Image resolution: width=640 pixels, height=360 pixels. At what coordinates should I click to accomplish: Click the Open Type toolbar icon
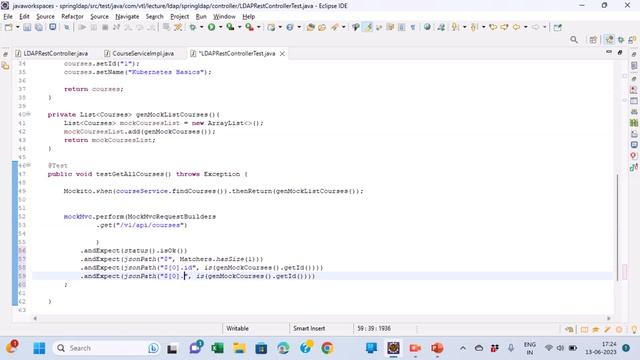(311, 27)
